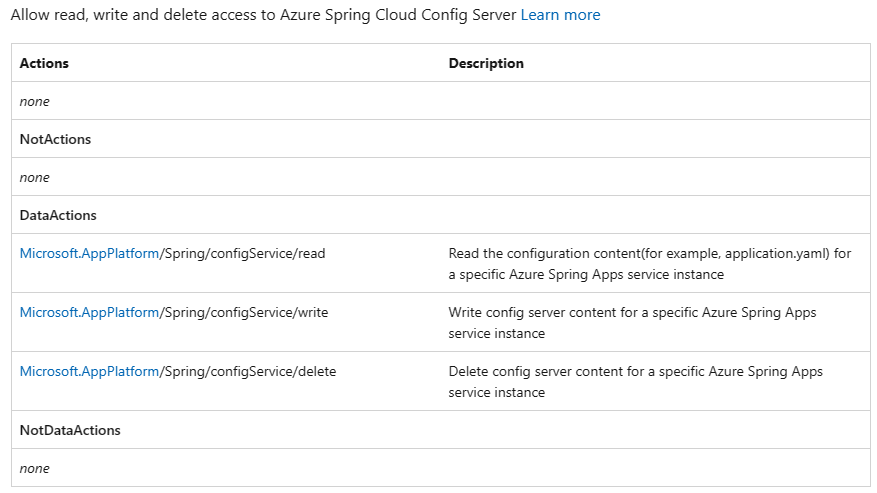Select the Actions column header
This screenshot has width=877, height=493.
tap(44, 63)
